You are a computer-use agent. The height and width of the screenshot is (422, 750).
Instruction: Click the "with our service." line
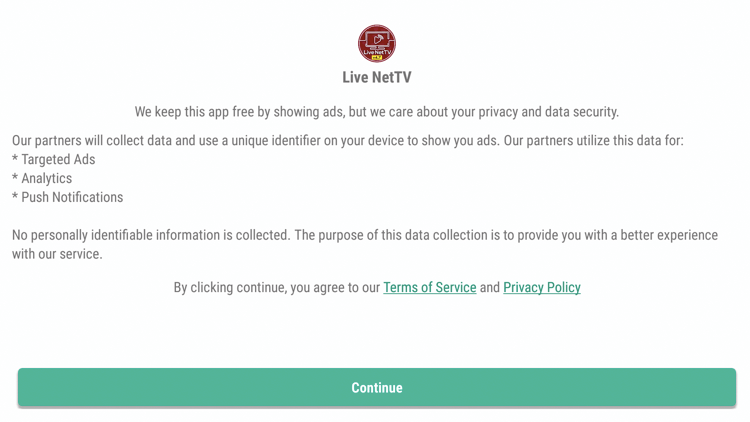coord(57,254)
